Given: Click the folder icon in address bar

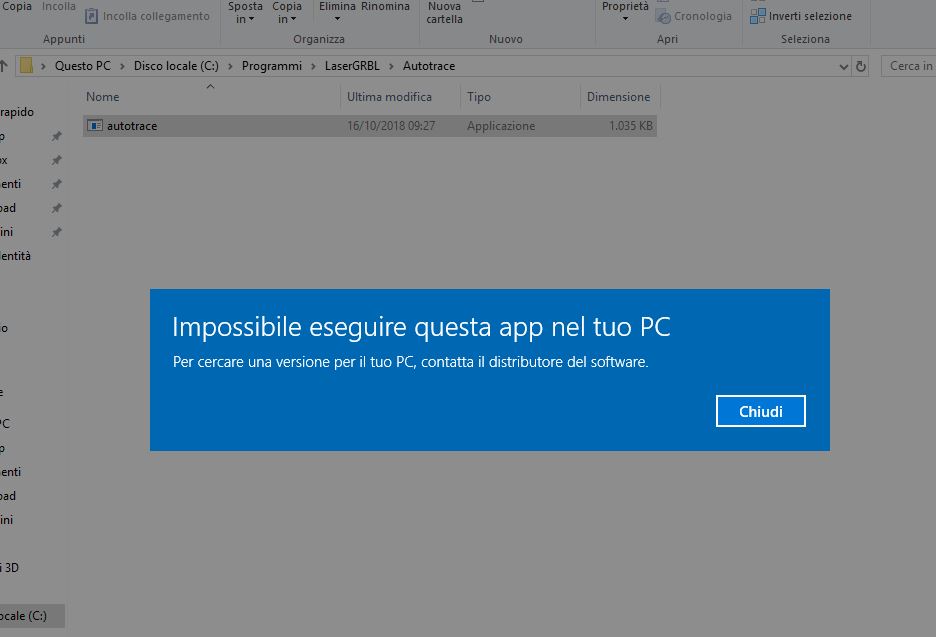Looking at the screenshot, I should click(x=26, y=65).
